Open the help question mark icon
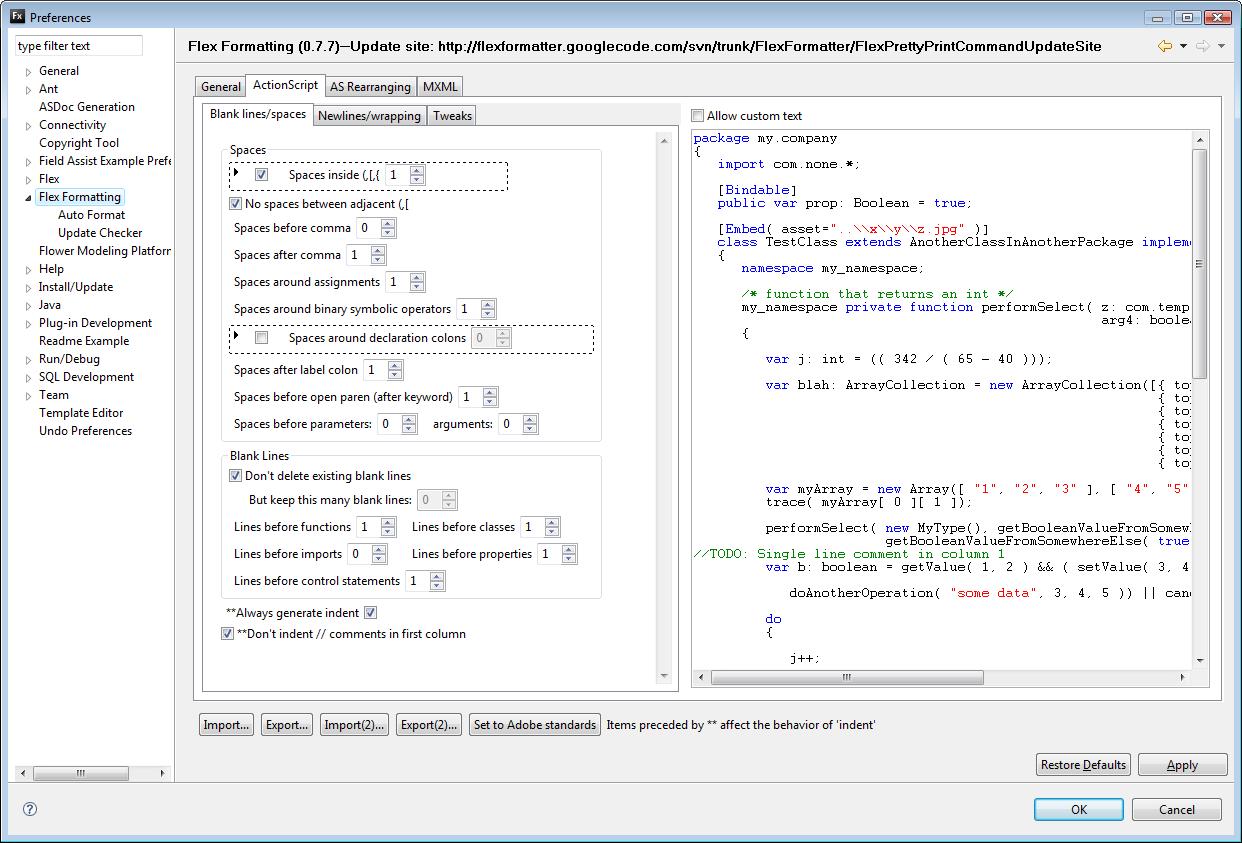The width and height of the screenshot is (1242, 843). 30,809
